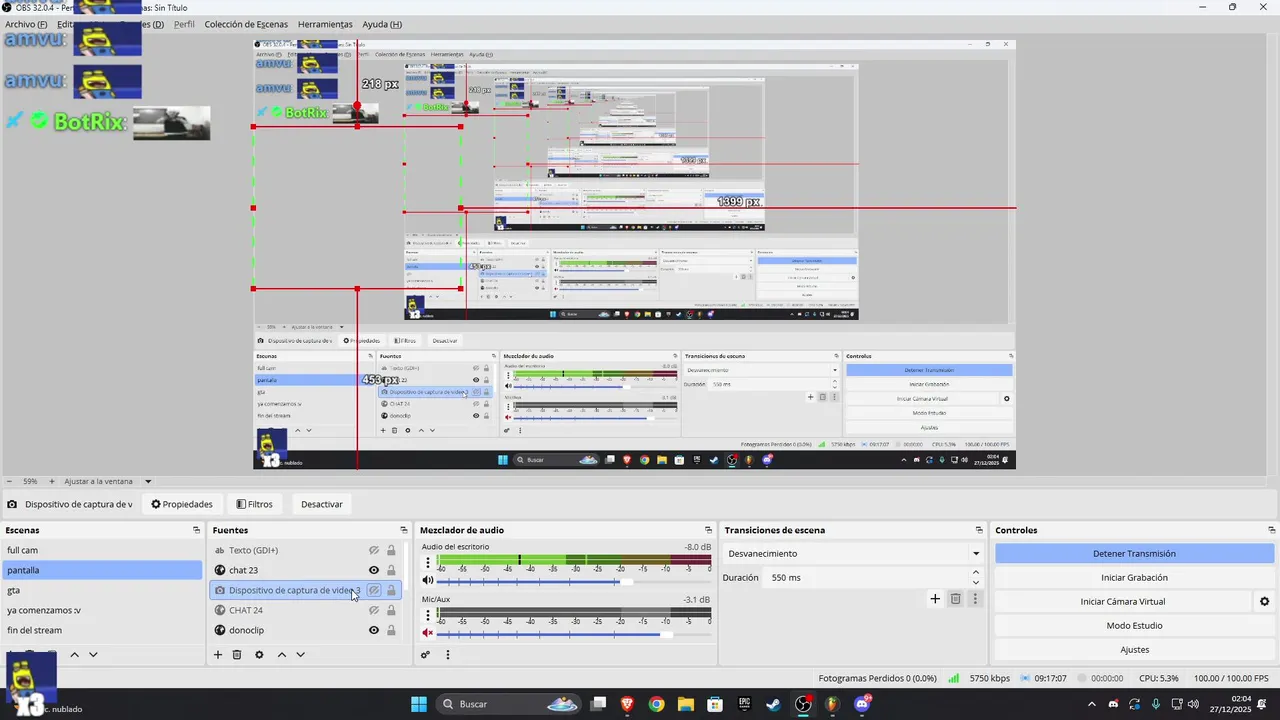Move selected source down in Fuentes
Viewport: 1280px width, 720px height.
pyautogui.click(x=300, y=655)
